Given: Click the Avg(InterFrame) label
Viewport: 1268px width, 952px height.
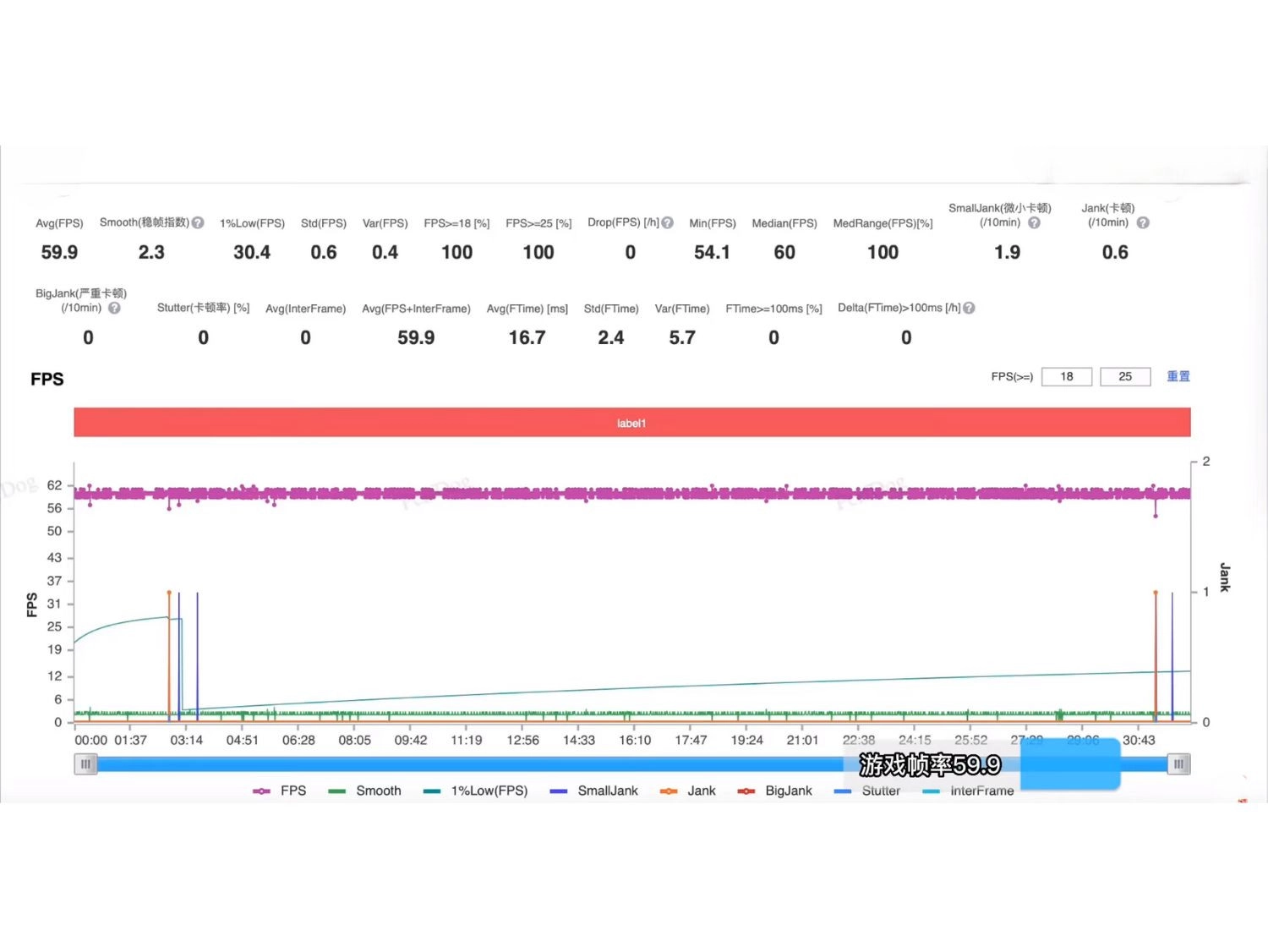Looking at the screenshot, I should click(306, 309).
